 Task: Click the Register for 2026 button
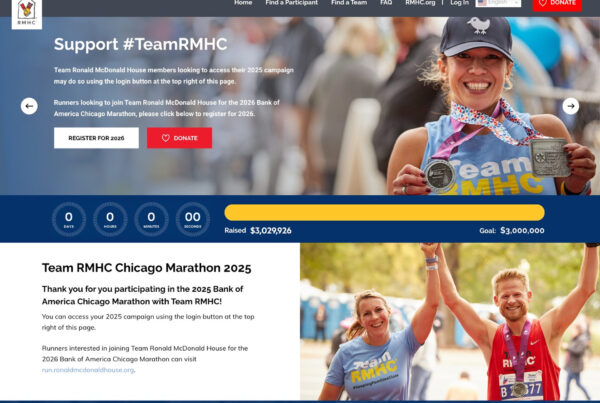pos(96,138)
